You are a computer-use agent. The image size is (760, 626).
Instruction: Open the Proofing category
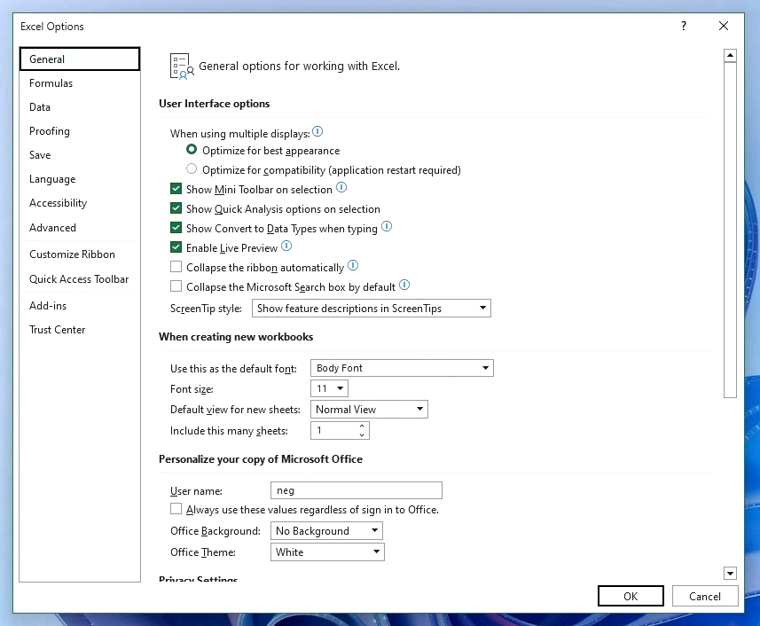[79, 131]
